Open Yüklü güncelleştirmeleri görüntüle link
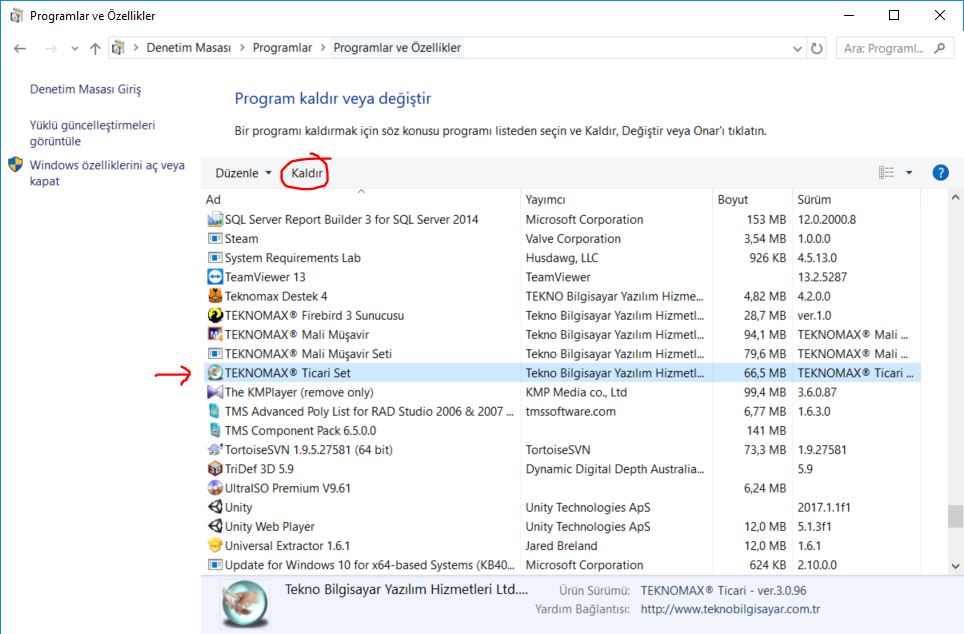The width and height of the screenshot is (964, 634). coord(92,133)
